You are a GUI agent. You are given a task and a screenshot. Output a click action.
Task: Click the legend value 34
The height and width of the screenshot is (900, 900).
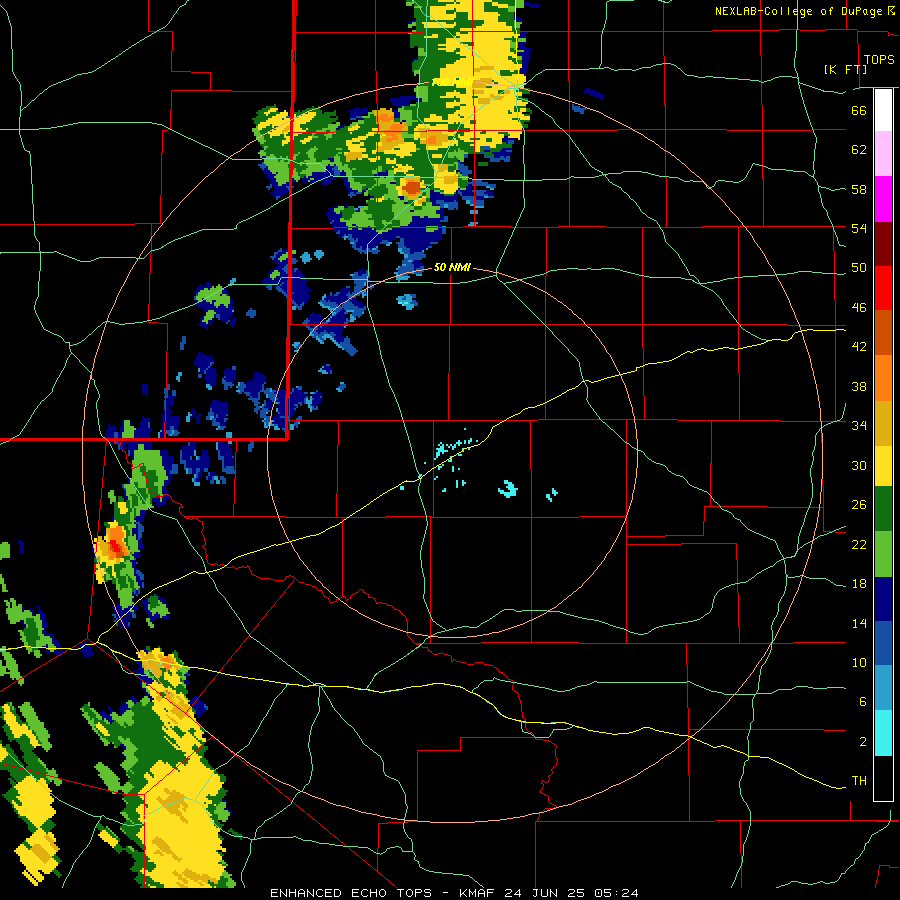[x=859, y=425]
